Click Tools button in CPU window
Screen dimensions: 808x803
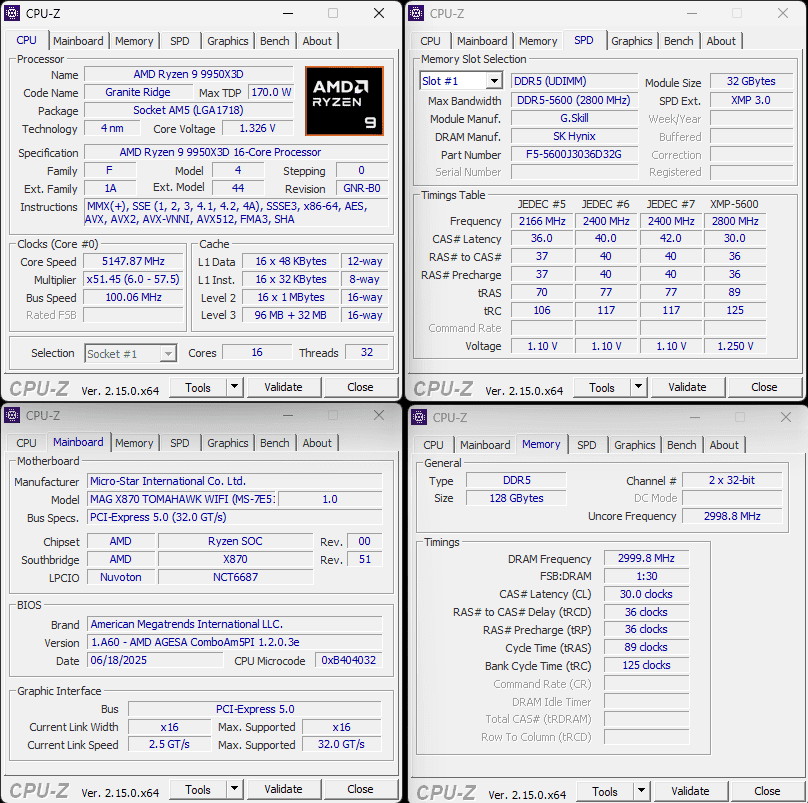pos(198,387)
